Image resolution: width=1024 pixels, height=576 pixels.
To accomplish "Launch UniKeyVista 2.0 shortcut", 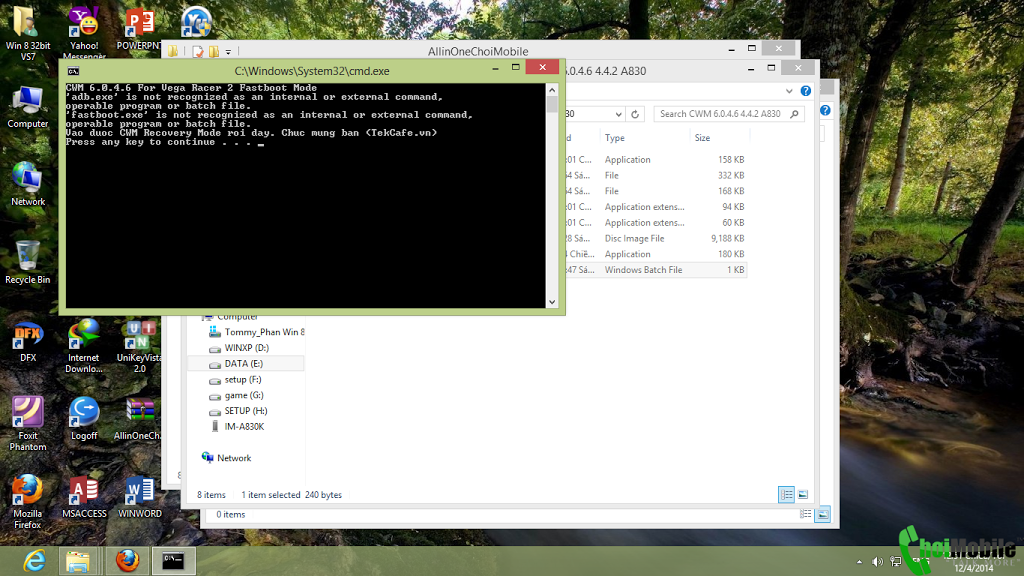I will [139, 346].
